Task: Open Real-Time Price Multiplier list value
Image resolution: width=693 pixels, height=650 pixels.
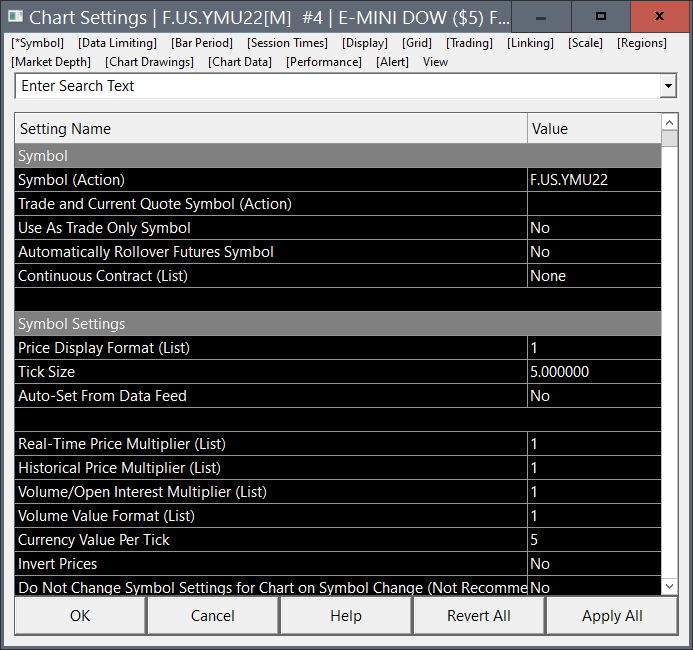Action: (x=594, y=444)
